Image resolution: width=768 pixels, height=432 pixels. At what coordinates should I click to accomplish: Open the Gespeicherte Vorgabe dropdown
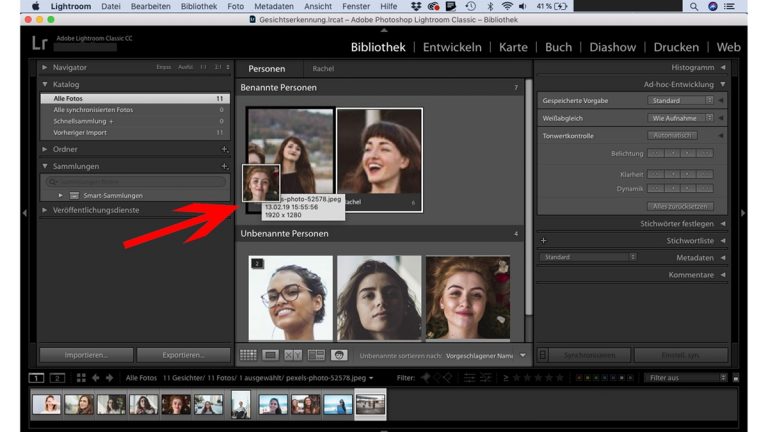point(680,101)
